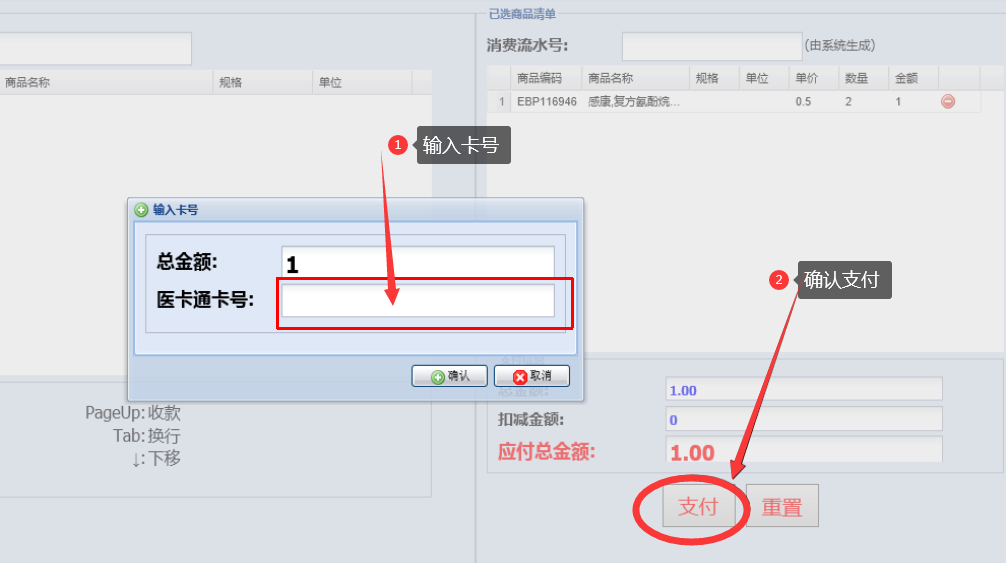The image size is (1006, 563).
Task: Confirm card number with 确认 button
Action: click(449, 376)
